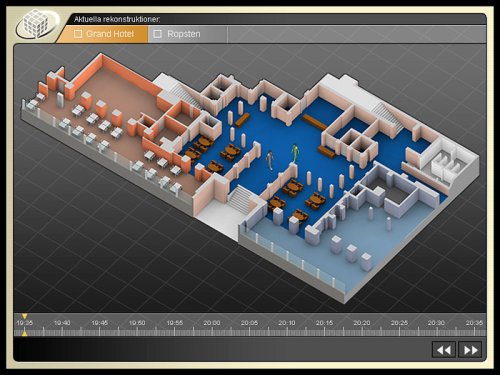Select the yellow marker below the timeline
Viewport: 500px width, 375px height.
pos(24,333)
